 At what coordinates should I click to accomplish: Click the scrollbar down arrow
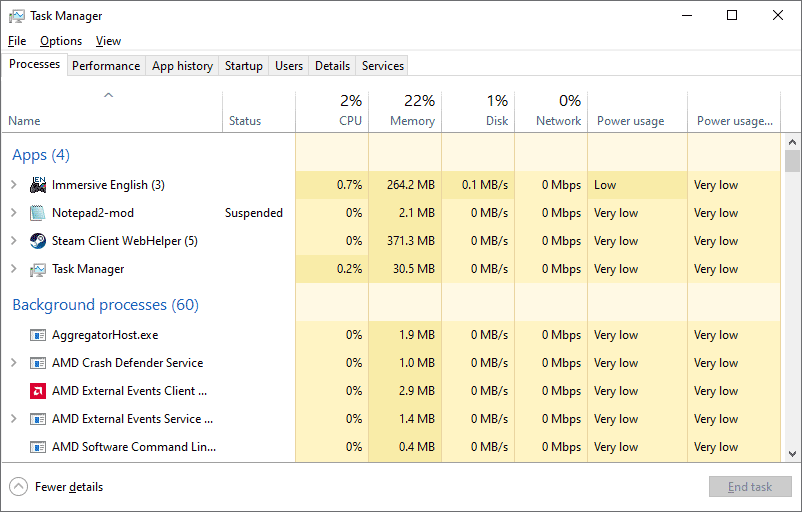coord(792,454)
